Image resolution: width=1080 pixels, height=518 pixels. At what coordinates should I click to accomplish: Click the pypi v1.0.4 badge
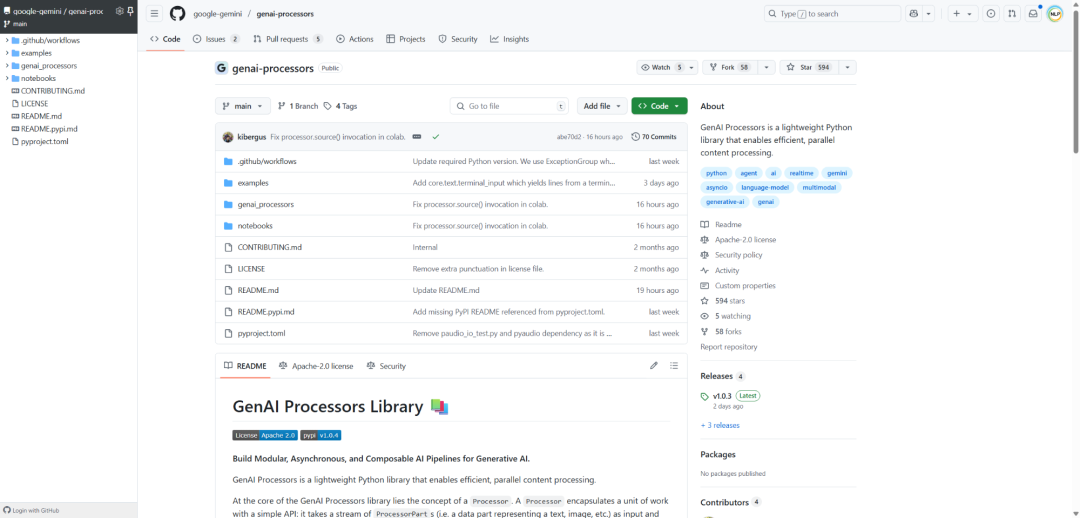coord(320,435)
